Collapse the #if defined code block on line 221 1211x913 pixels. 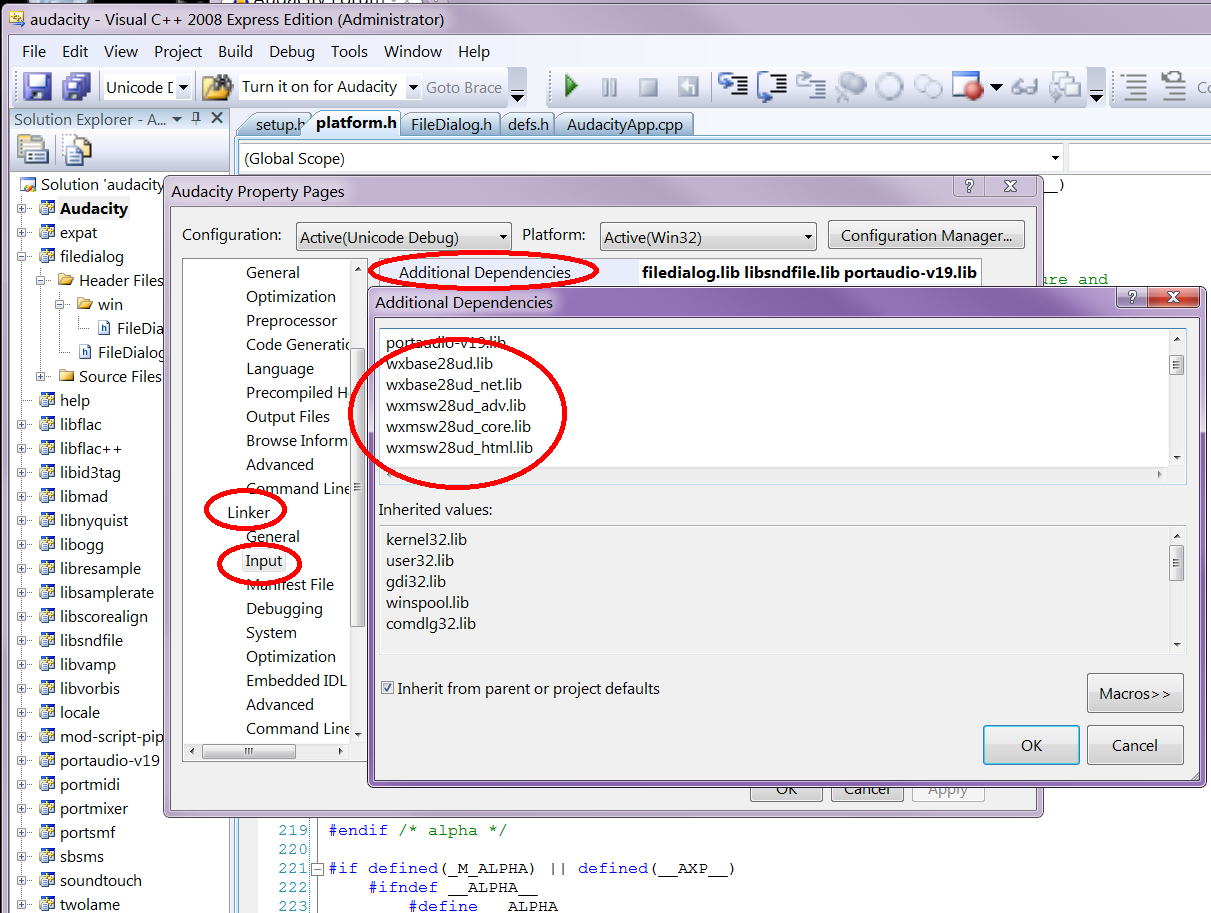pos(318,869)
